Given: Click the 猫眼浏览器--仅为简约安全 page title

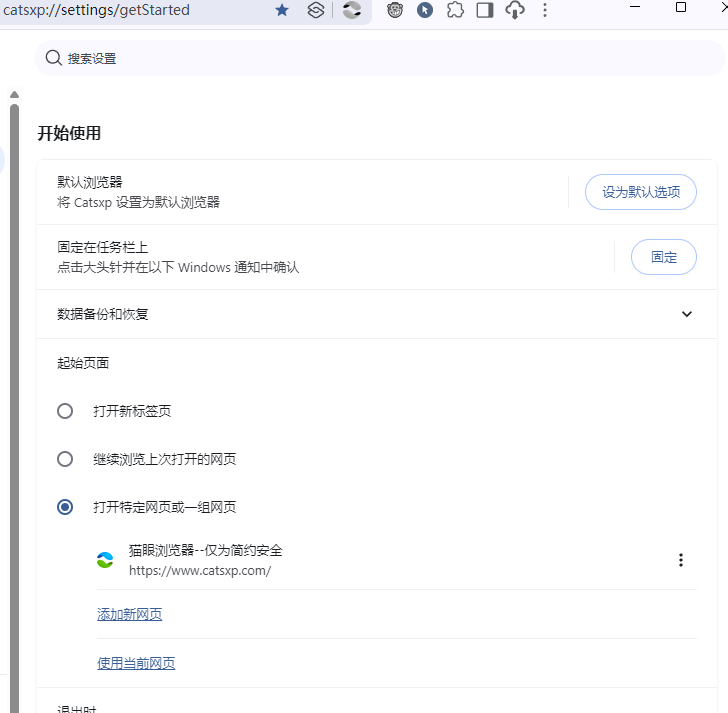Looking at the screenshot, I should pos(206,550).
